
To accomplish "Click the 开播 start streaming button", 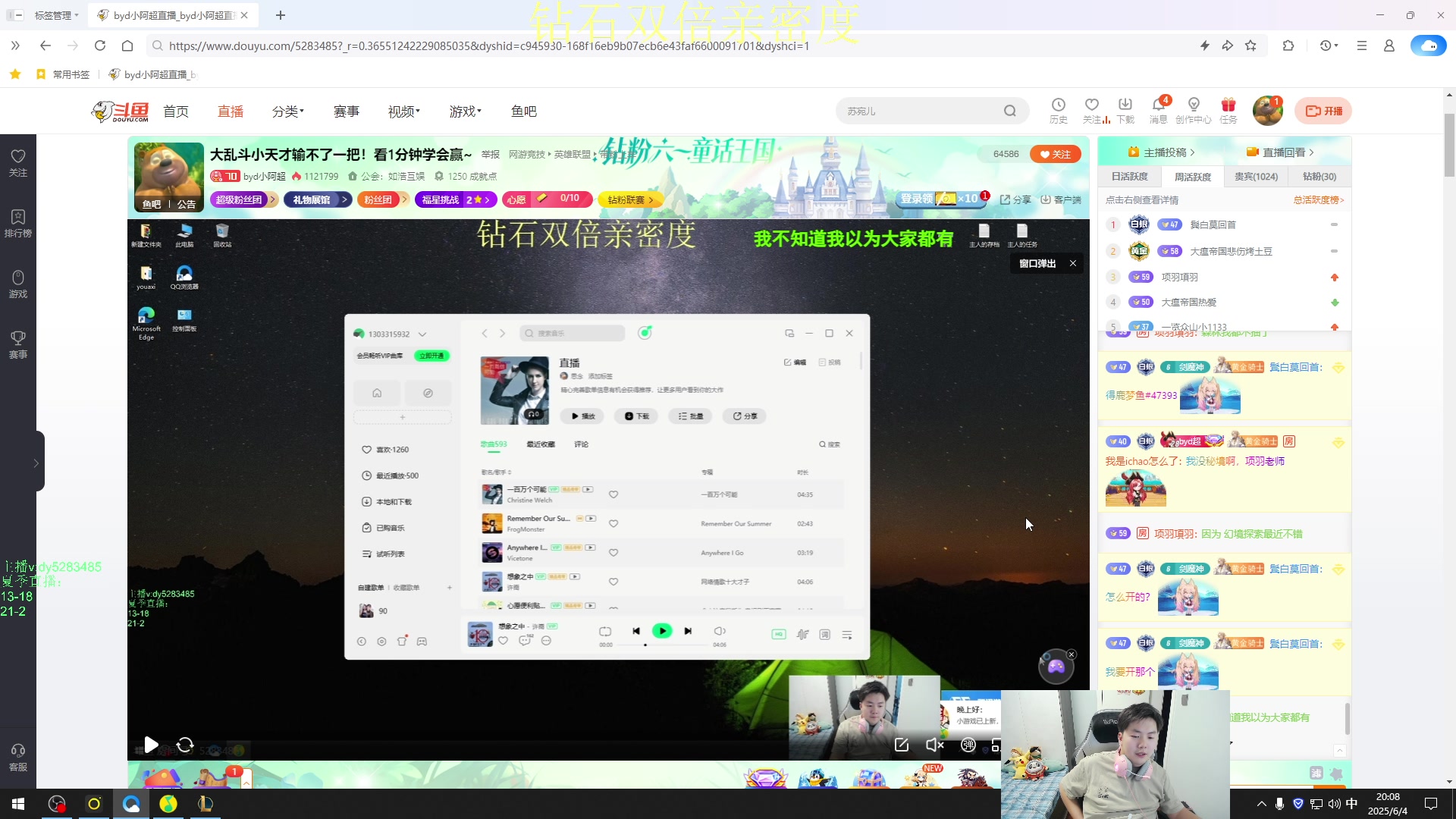I will (x=1323, y=111).
